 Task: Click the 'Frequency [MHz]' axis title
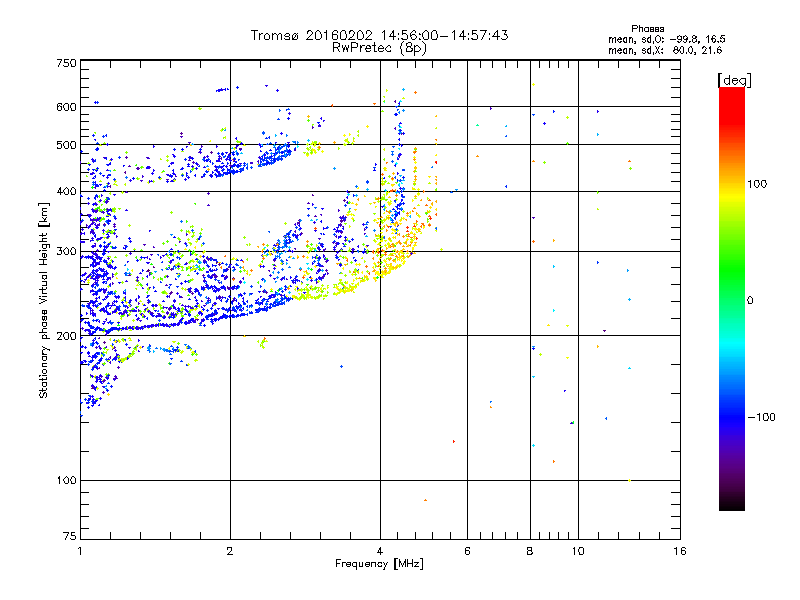pyautogui.click(x=379, y=564)
